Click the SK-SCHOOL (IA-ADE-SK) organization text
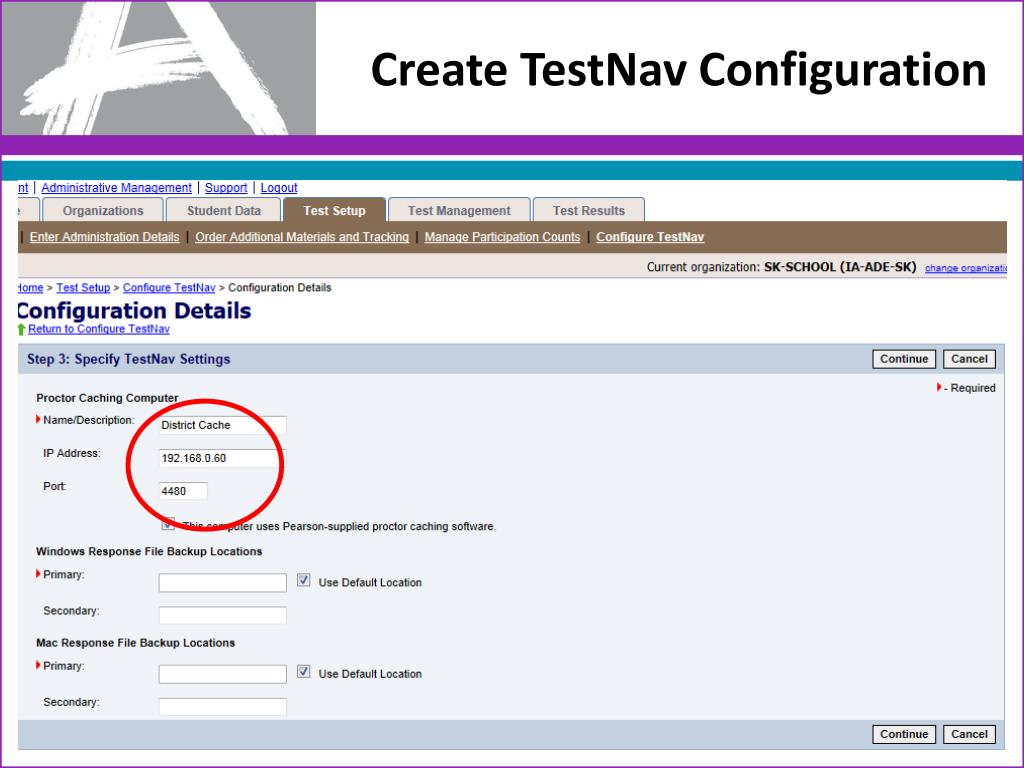Screen dimensions: 1024x768 (x=840, y=267)
